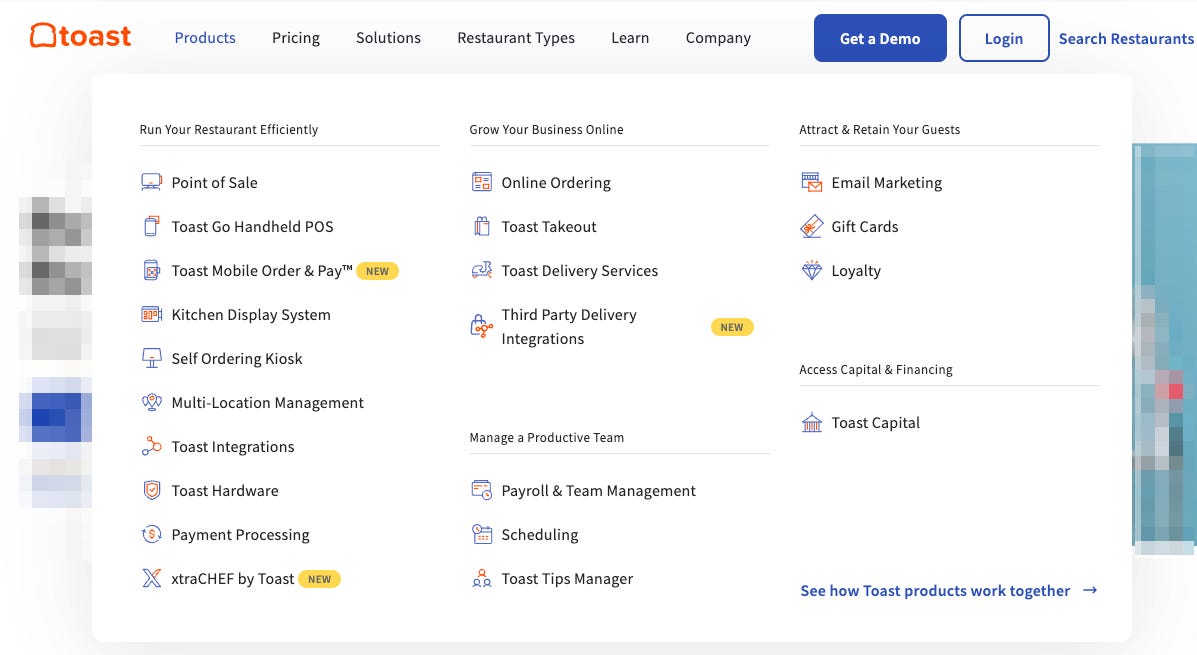Open the Point of Sale link
This screenshot has width=1197, height=655.
215,182
